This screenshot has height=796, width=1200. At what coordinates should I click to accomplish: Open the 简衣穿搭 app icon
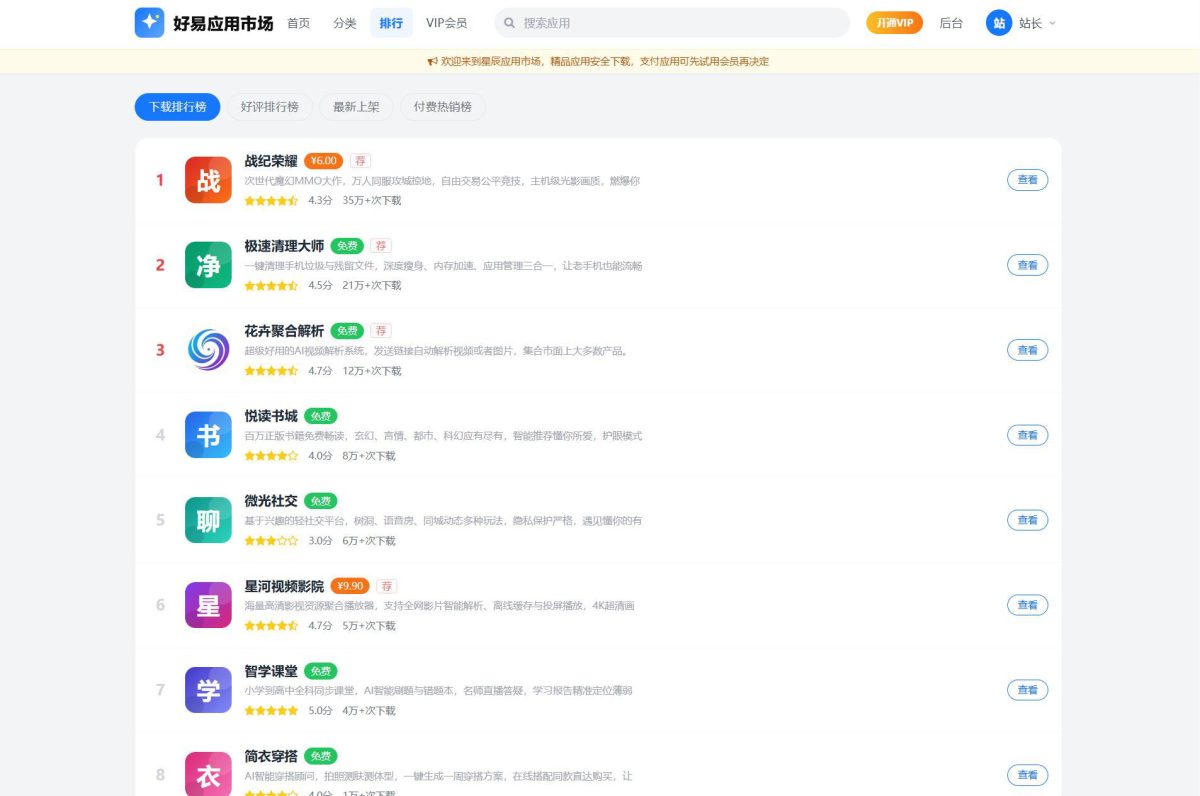click(x=208, y=774)
